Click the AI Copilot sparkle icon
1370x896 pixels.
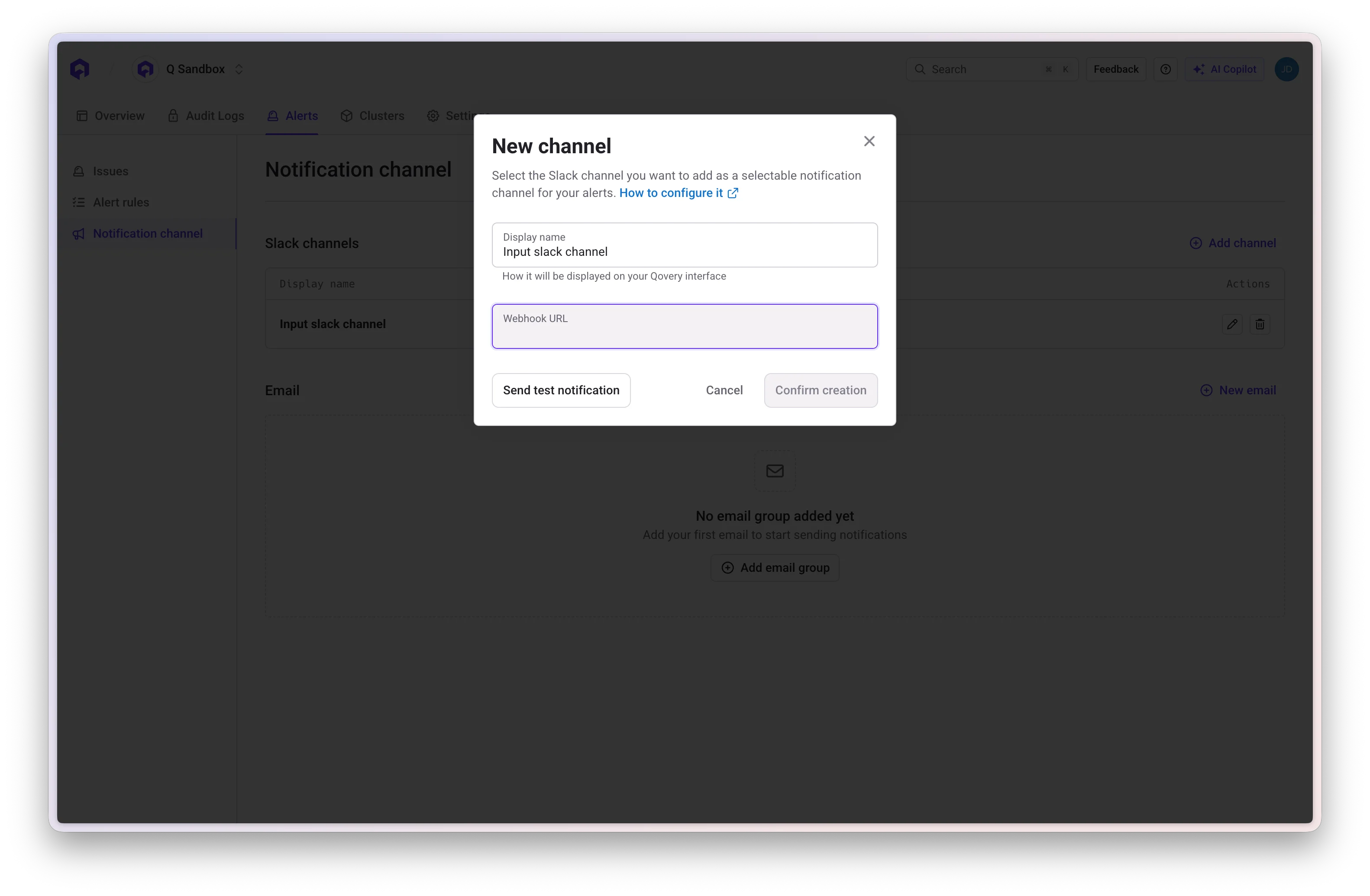[x=1199, y=69]
